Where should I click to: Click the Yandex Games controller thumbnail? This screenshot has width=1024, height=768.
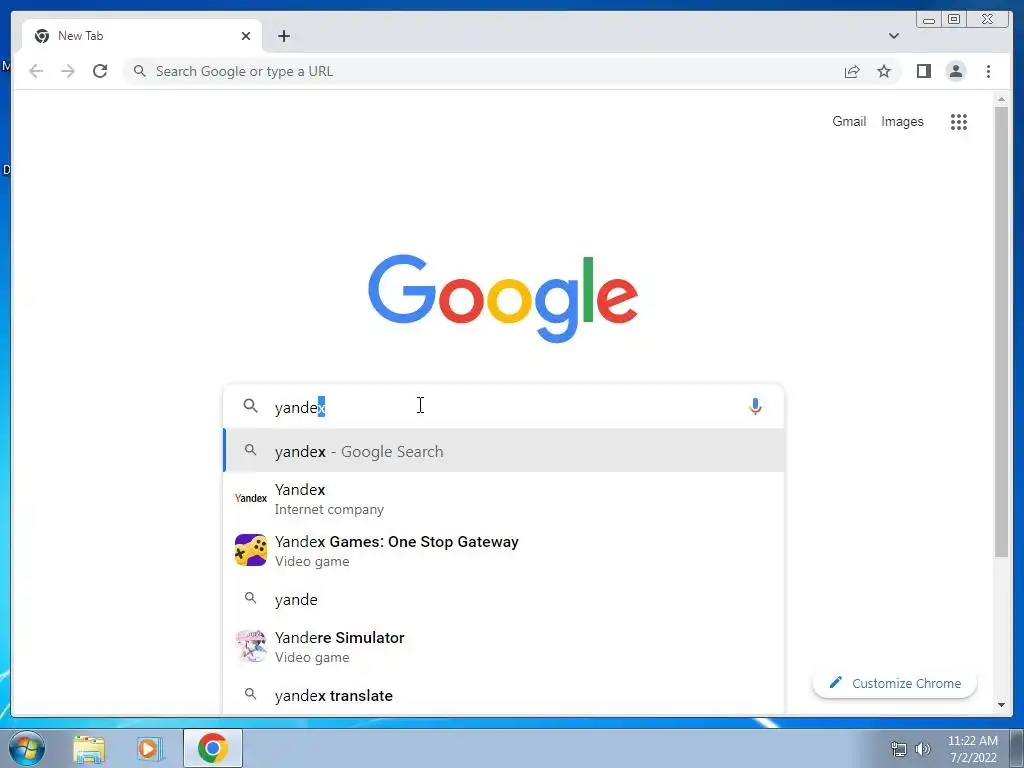pyautogui.click(x=251, y=550)
